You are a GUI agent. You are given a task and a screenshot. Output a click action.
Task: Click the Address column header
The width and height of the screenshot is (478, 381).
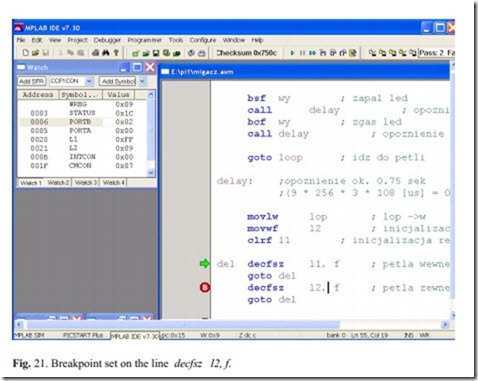pyautogui.click(x=38, y=95)
